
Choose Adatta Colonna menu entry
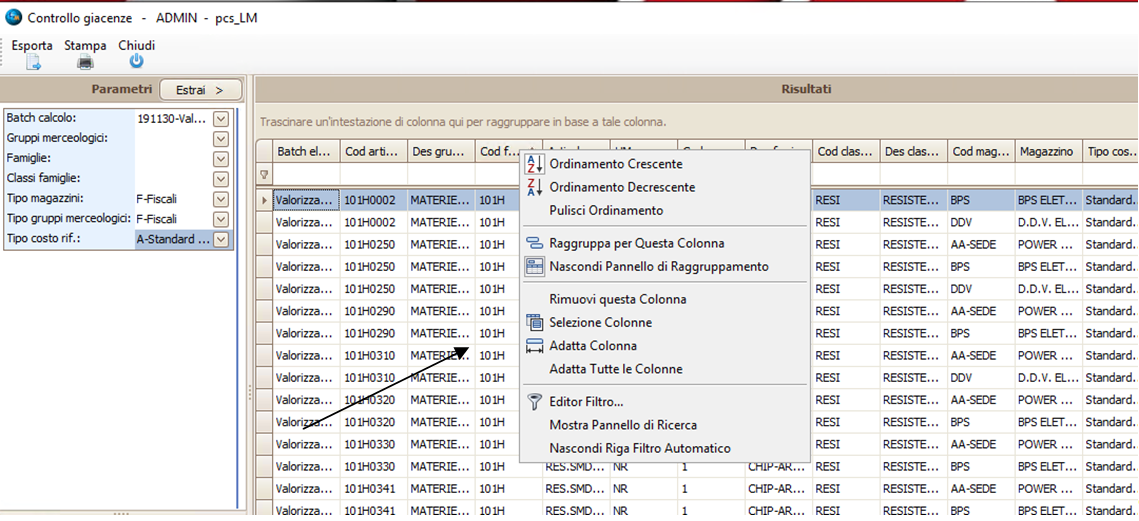coord(592,346)
